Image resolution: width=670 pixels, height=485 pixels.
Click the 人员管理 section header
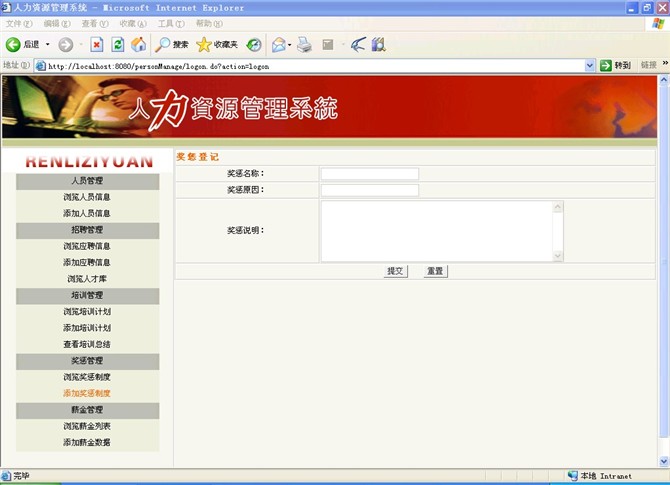(88, 181)
